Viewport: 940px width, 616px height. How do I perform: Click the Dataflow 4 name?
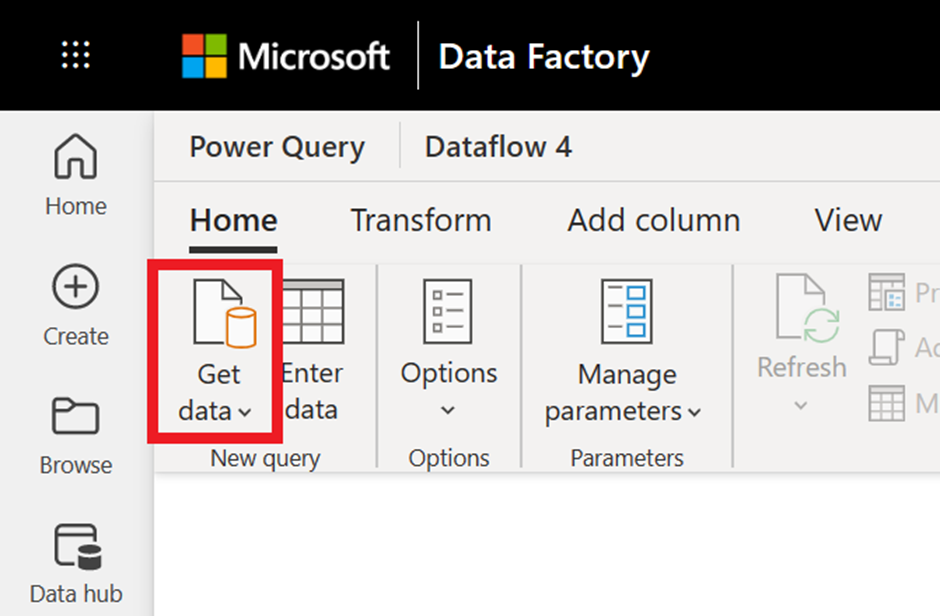[x=498, y=147]
